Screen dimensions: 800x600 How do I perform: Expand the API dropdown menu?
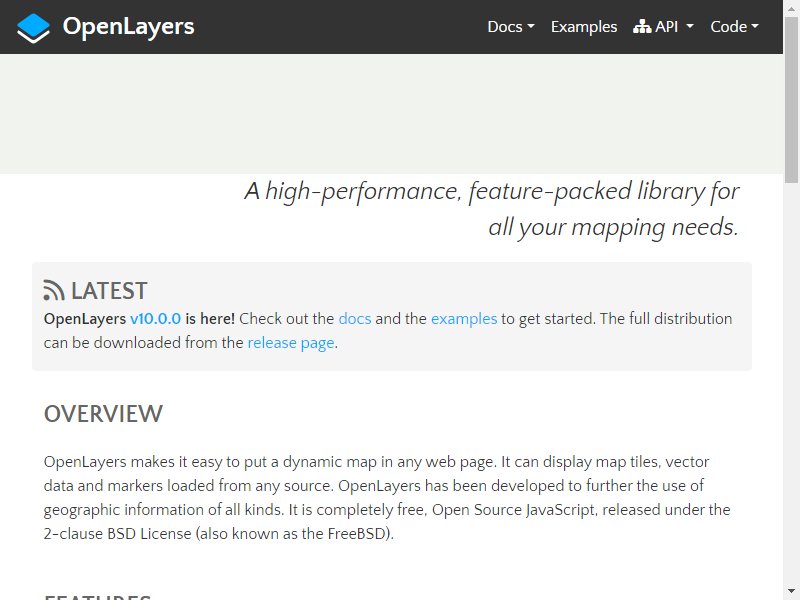pyautogui.click(x=663, y=27)
